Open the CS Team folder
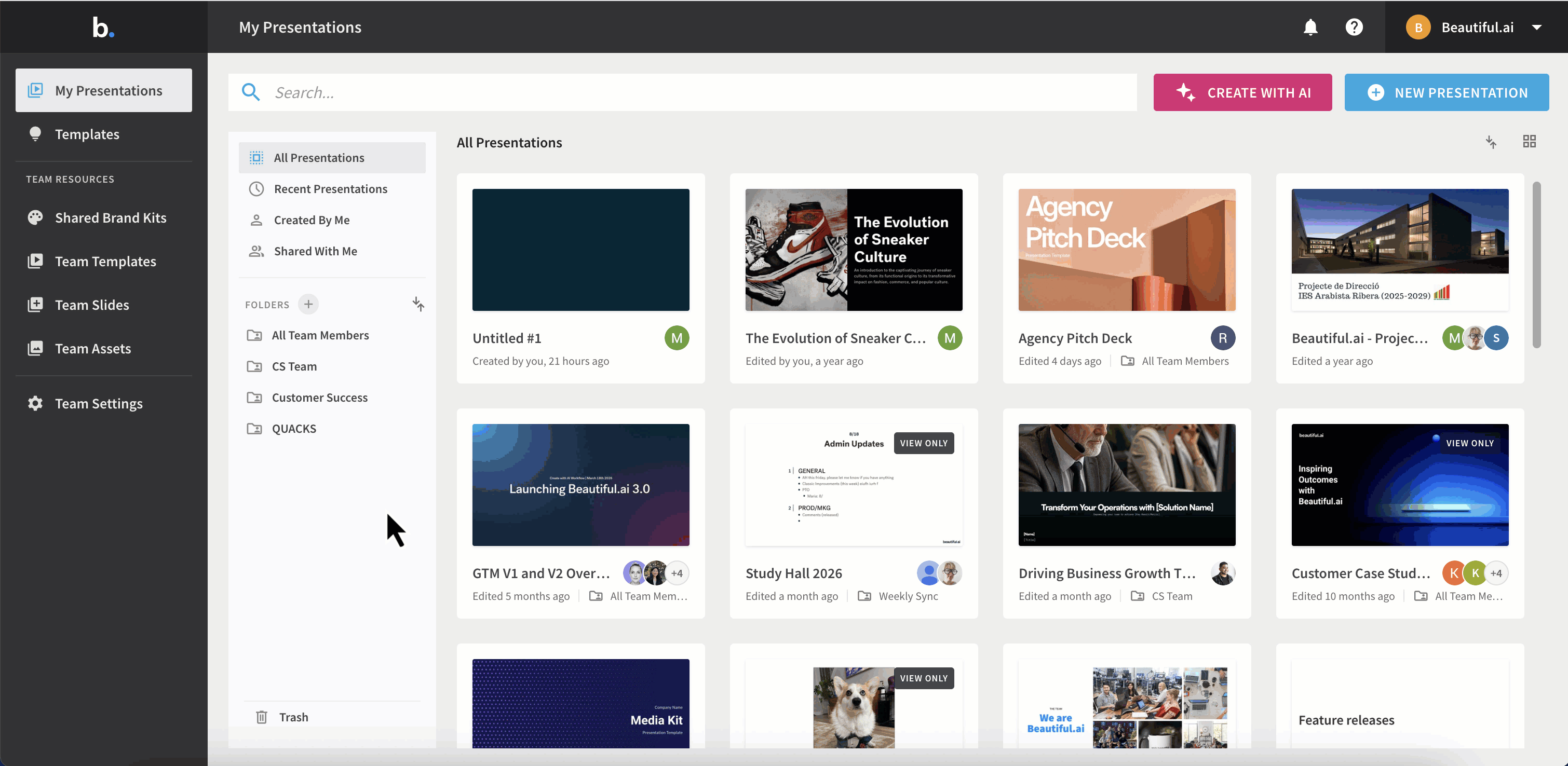This screenshot has height=766, width=1568. pyautogui.click(x=332, y=367)
